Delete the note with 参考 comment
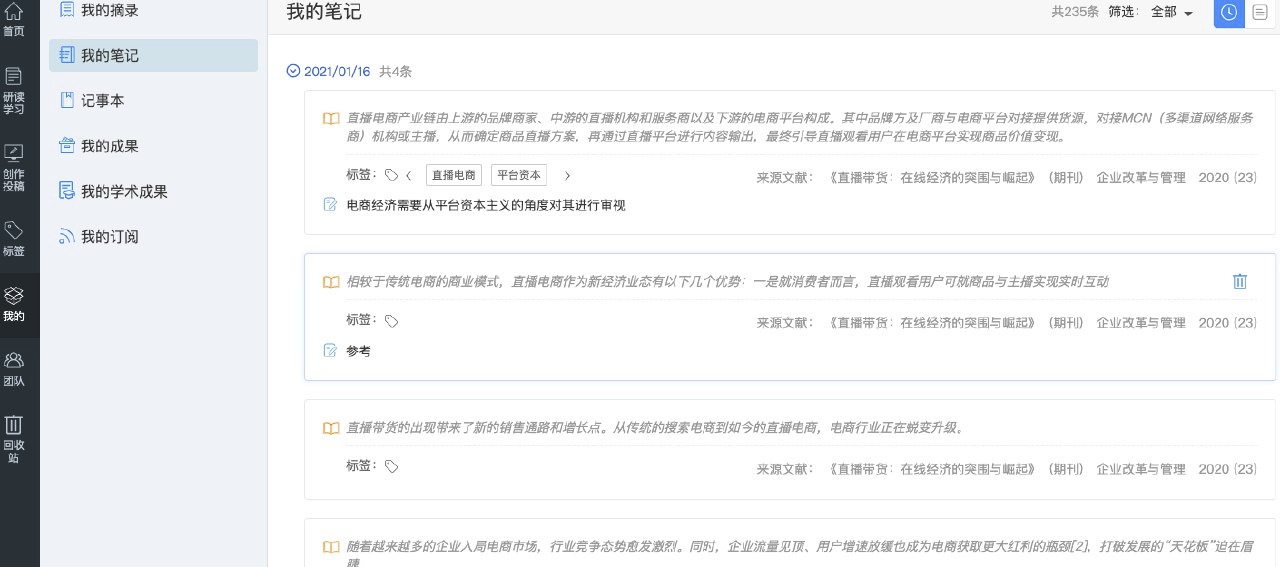This screenshot has height=567, width=1280. [x=1240, y=282]
